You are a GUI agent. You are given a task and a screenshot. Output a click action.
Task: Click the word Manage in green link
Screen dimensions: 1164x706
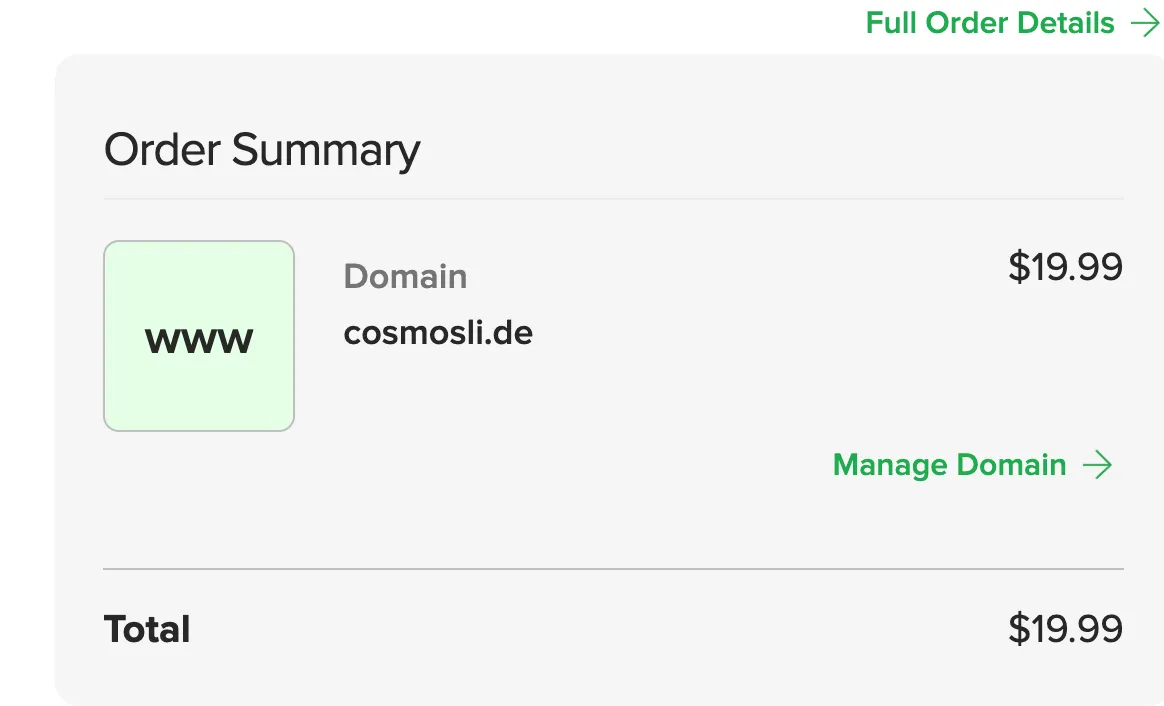pos(890,467)
